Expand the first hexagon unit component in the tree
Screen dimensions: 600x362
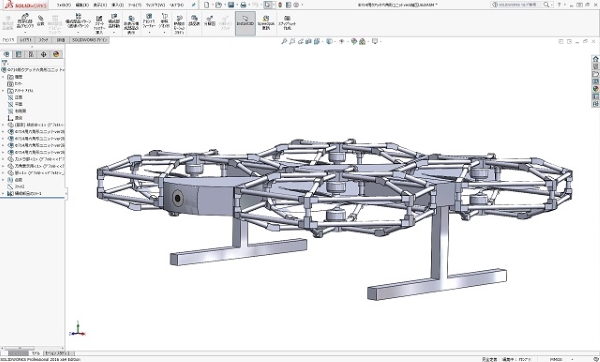tap(3, 132)
